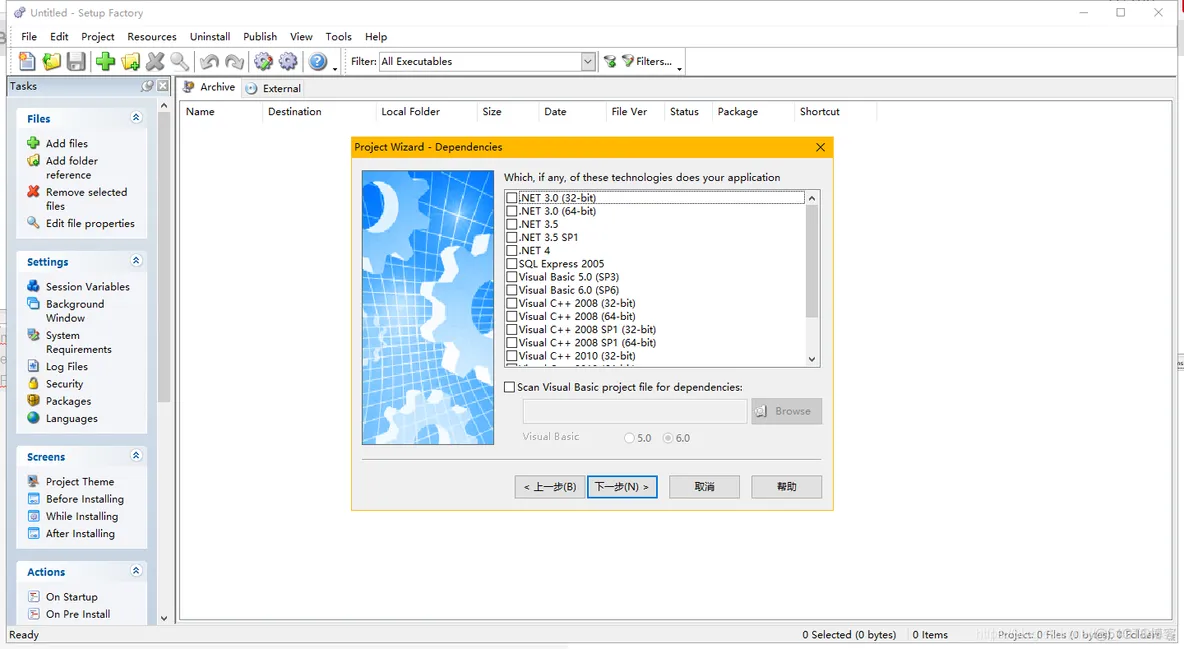Click Edit file properties task
This screenshot has width=1184, height=649.
90,224
